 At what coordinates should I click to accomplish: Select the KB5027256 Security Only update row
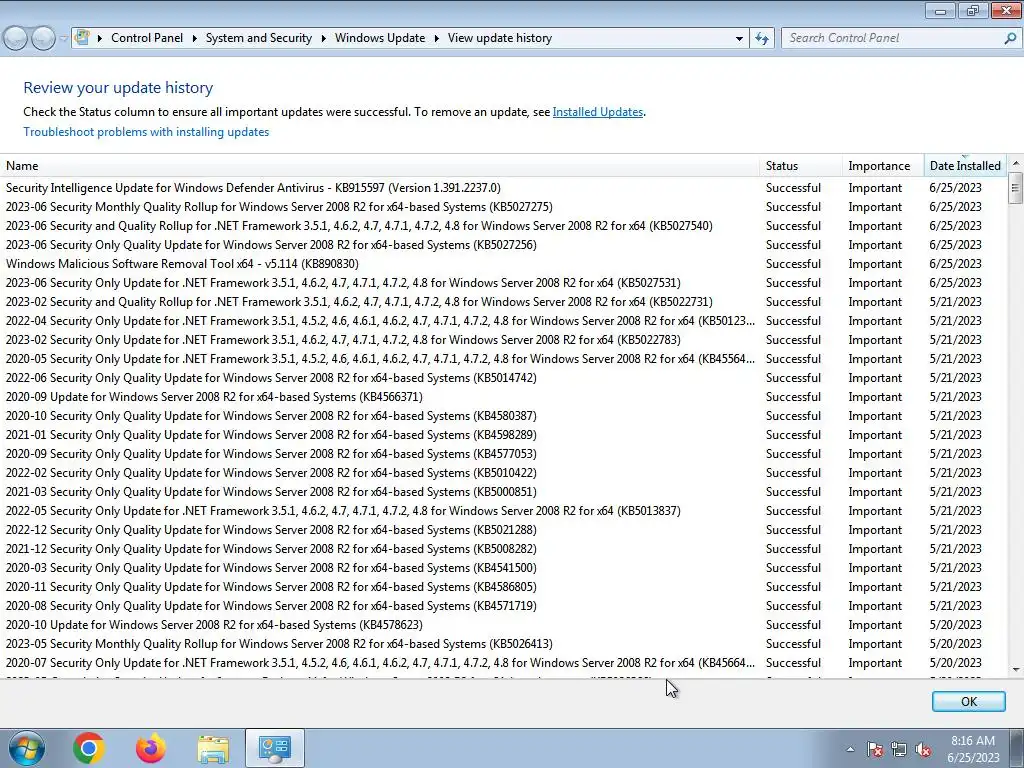click(503, 245)
